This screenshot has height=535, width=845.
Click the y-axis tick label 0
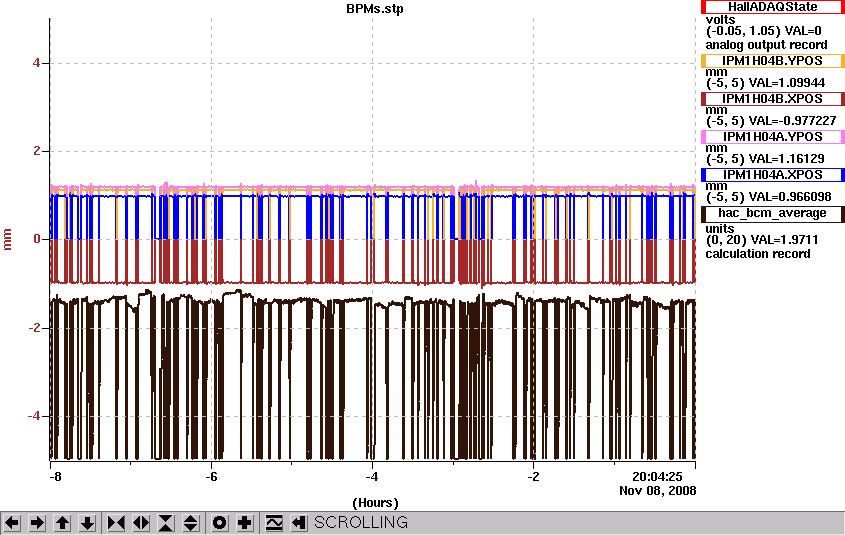(x=37, y=239)
